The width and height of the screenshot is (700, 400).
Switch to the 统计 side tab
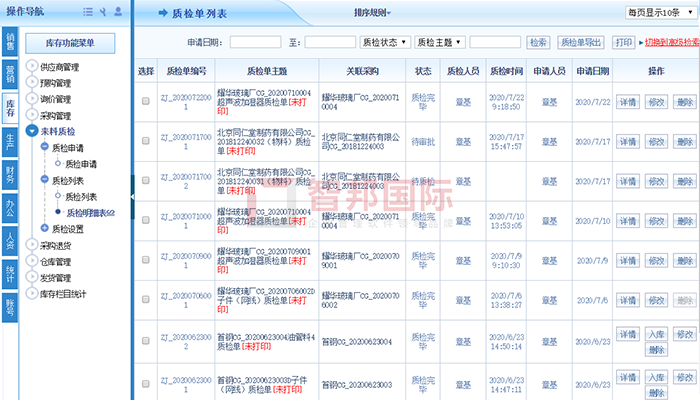click(x=10, y=274)
